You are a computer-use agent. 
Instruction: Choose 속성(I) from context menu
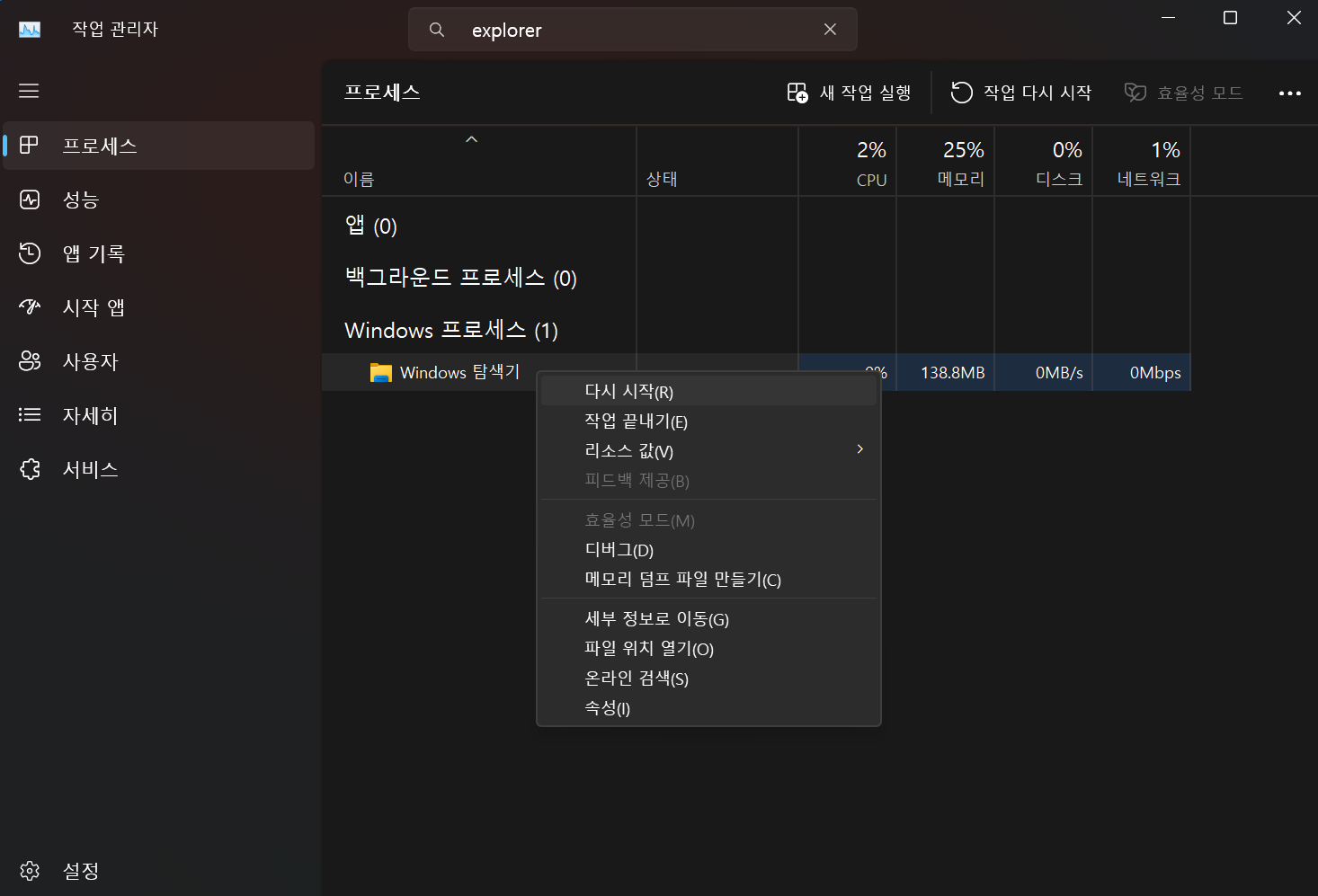(708, 707)
